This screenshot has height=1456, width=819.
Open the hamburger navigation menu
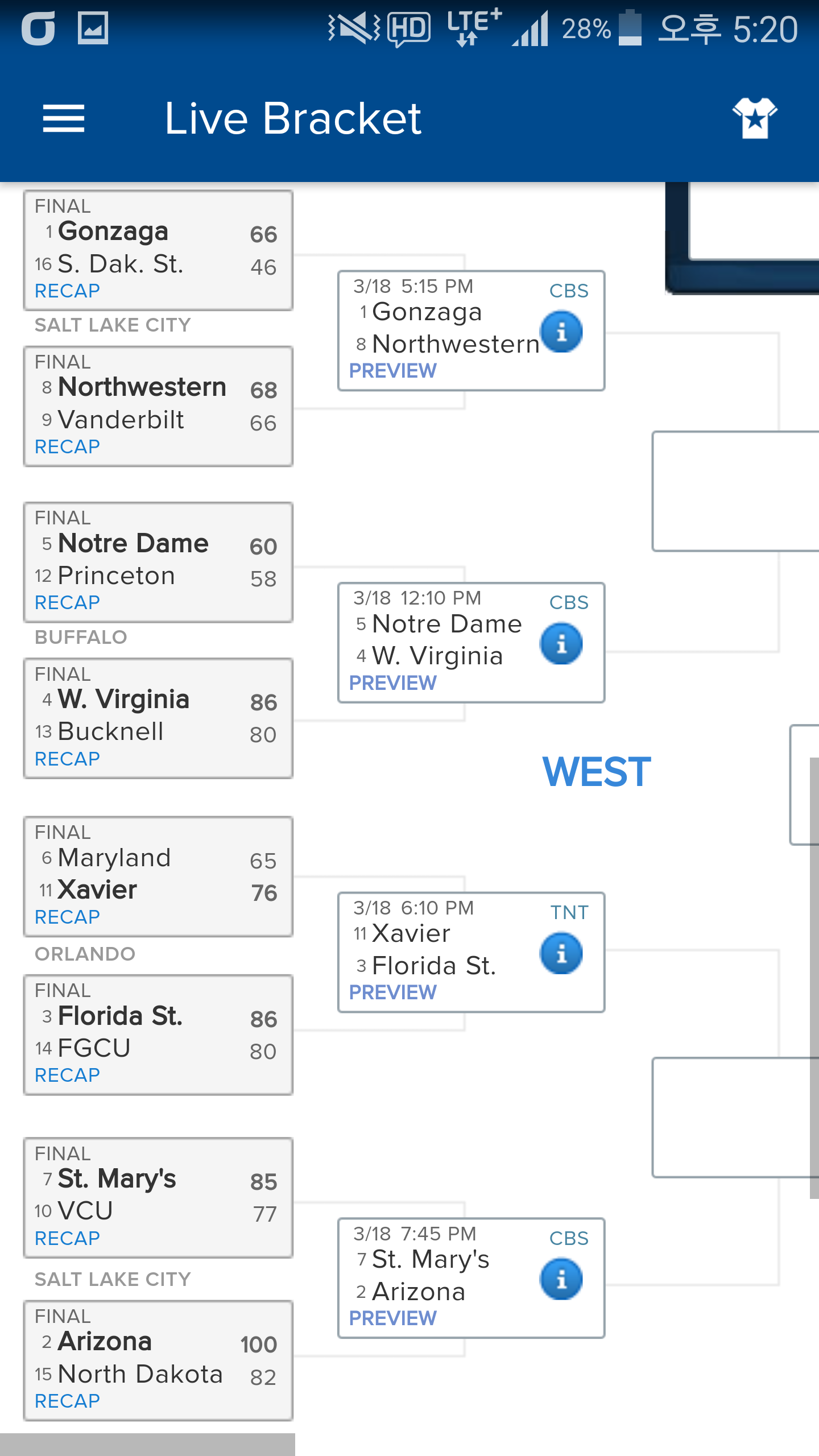coord(64,119)
